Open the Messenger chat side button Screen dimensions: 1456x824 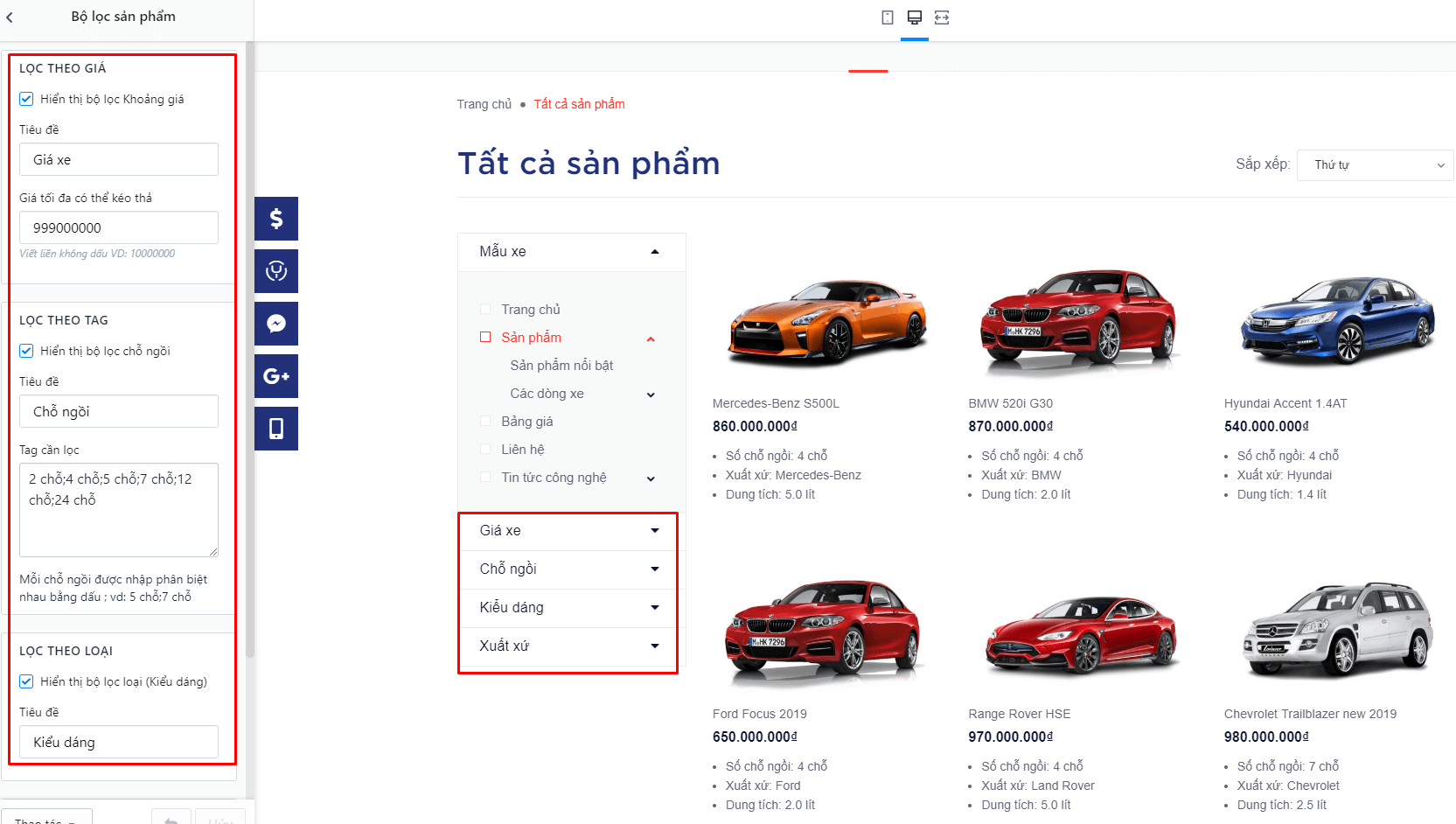[x=276, y=324]
